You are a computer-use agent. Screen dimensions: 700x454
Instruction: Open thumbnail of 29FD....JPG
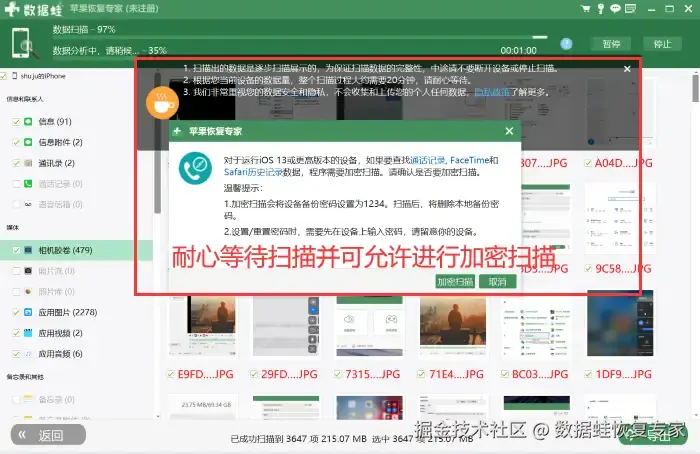pyautogui.click(x=286, y=327)
